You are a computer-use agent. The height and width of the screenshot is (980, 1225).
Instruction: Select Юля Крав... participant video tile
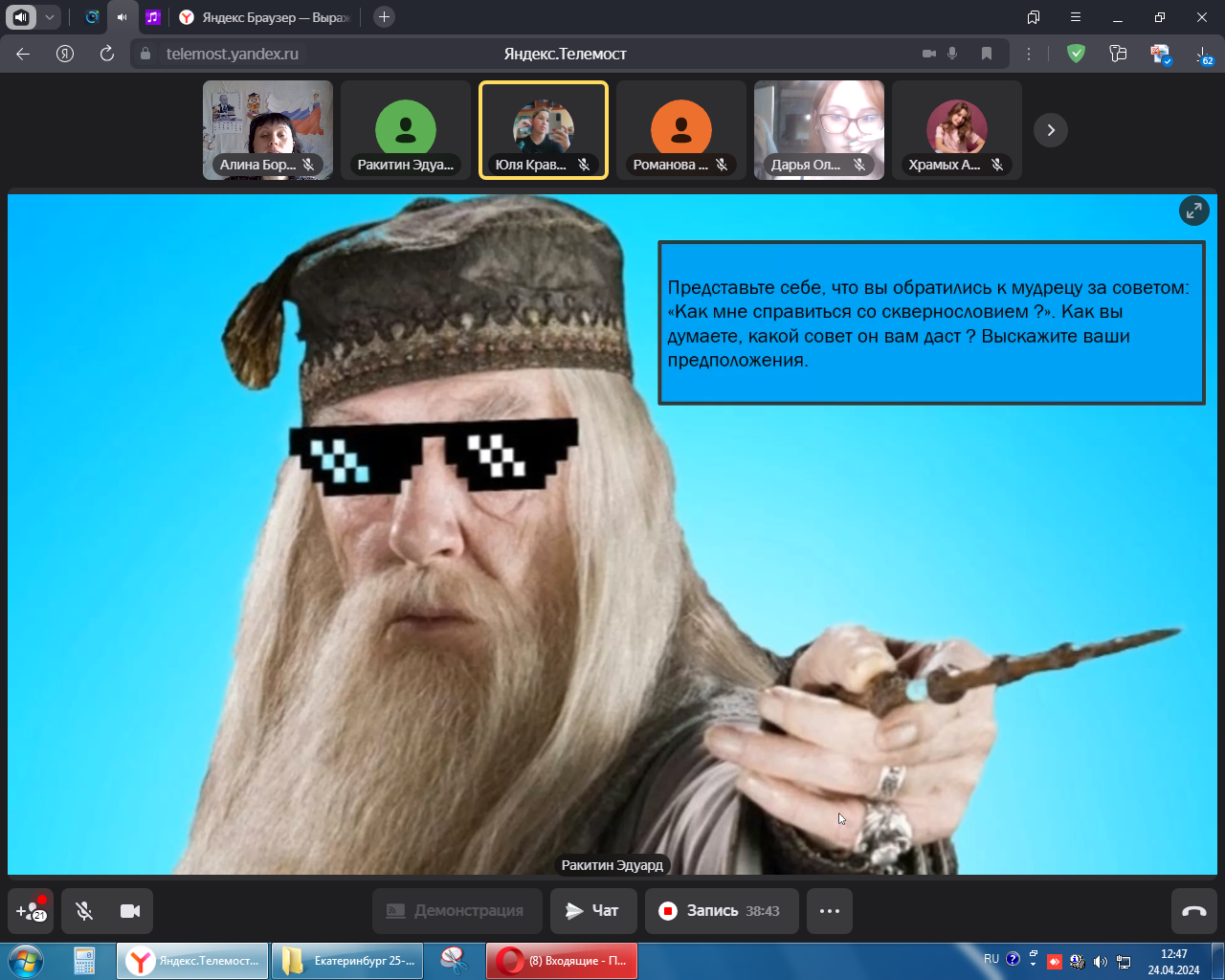tap(544, 130)
